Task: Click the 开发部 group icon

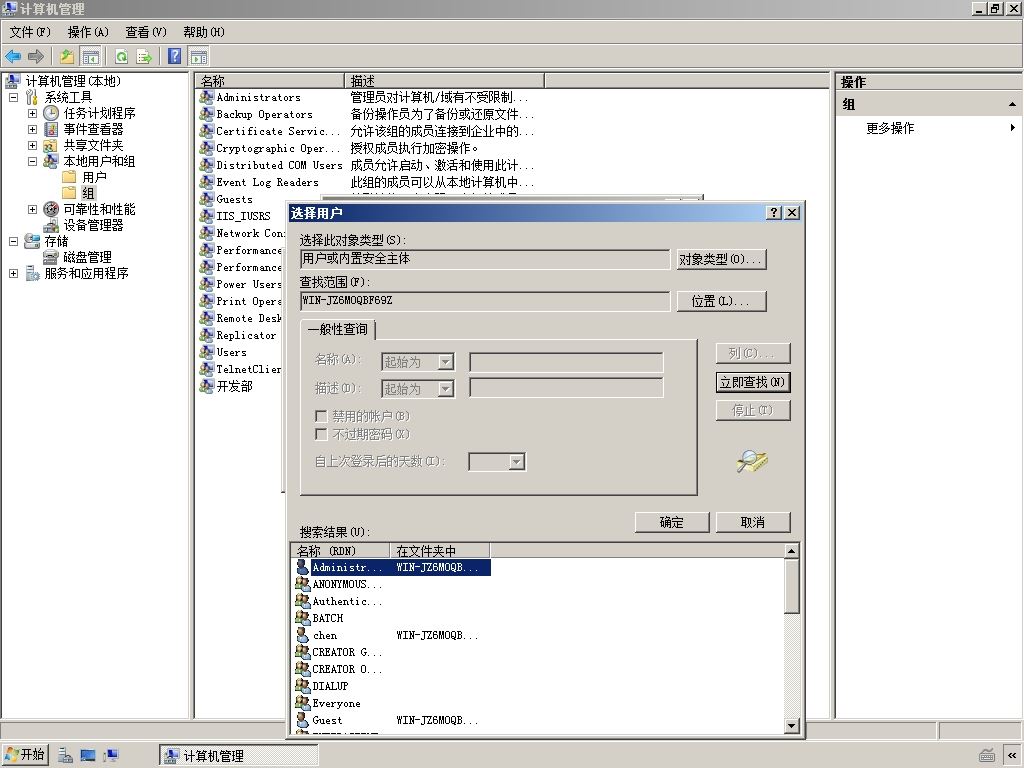Action: [206, 386]
